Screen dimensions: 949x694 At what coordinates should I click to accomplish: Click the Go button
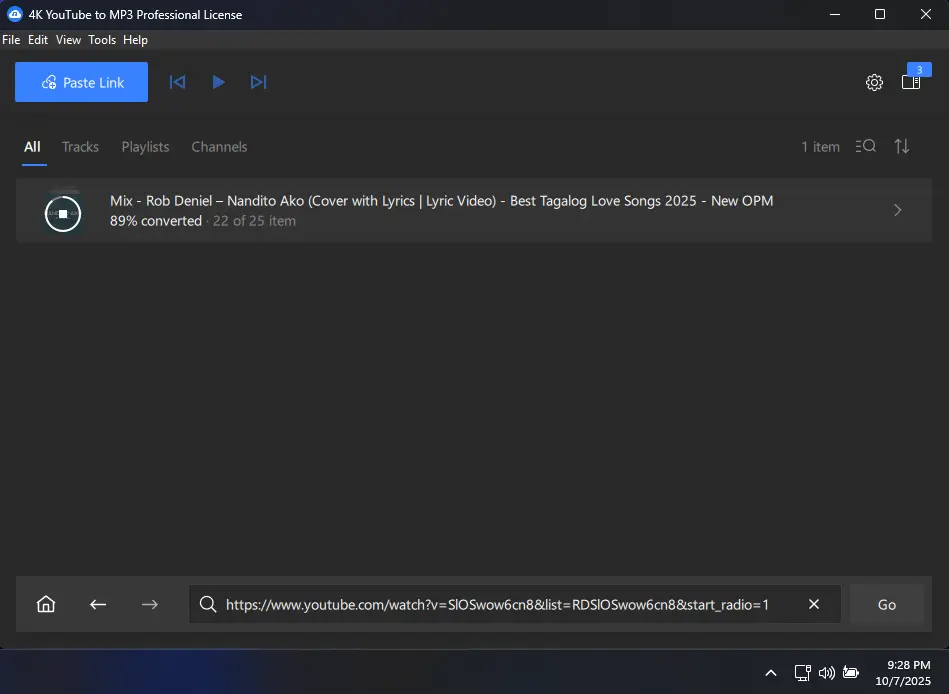point(887,604)
